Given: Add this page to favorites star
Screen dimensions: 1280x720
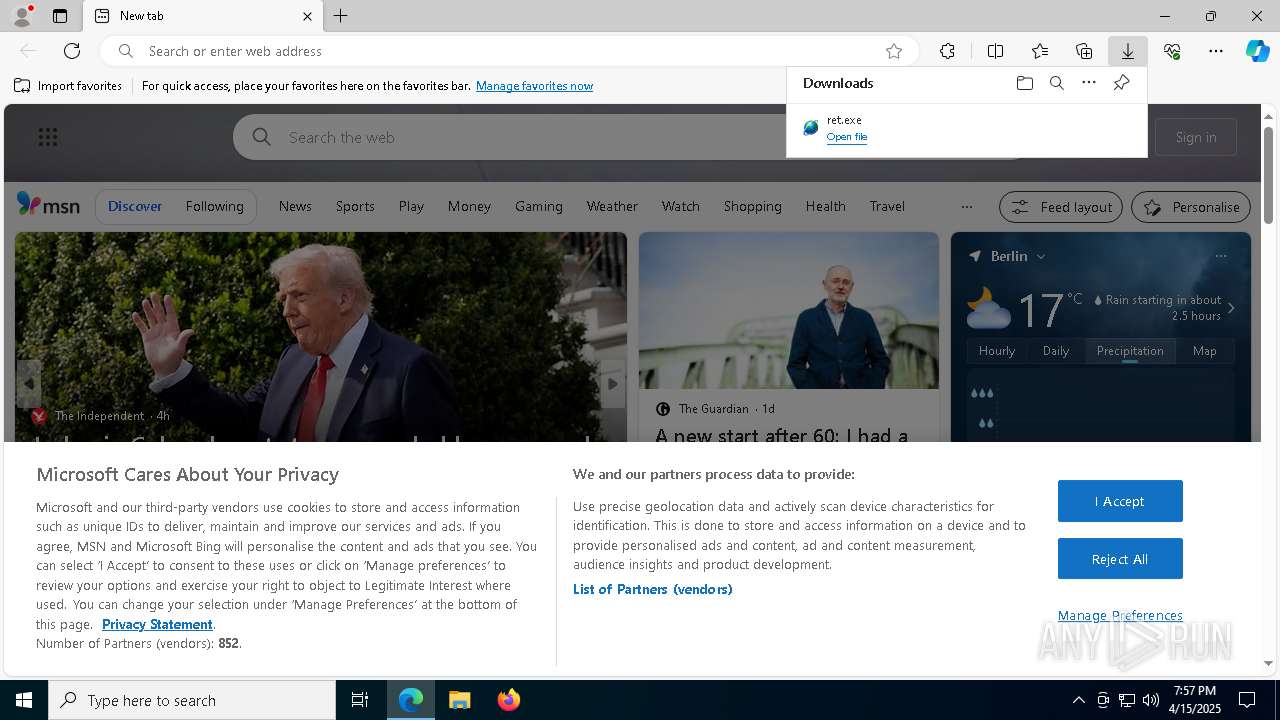Looking at the screenshot, I should (x=894, y=51).
